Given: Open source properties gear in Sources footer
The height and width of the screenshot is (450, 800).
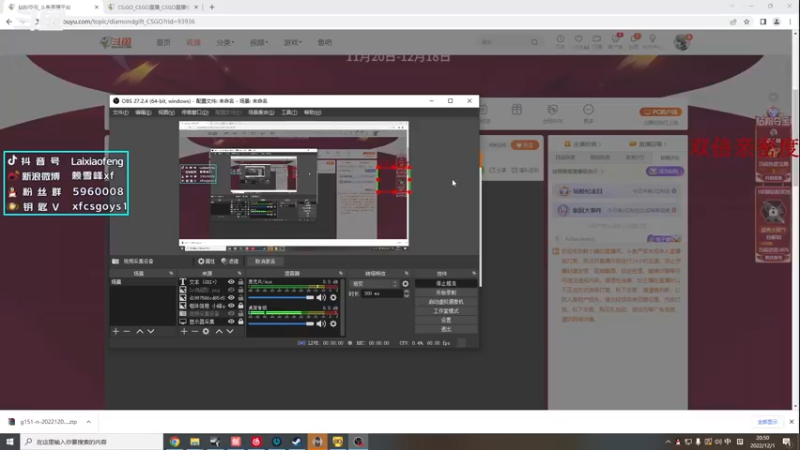Looking at the screenshot, I should tap(206, 332).
